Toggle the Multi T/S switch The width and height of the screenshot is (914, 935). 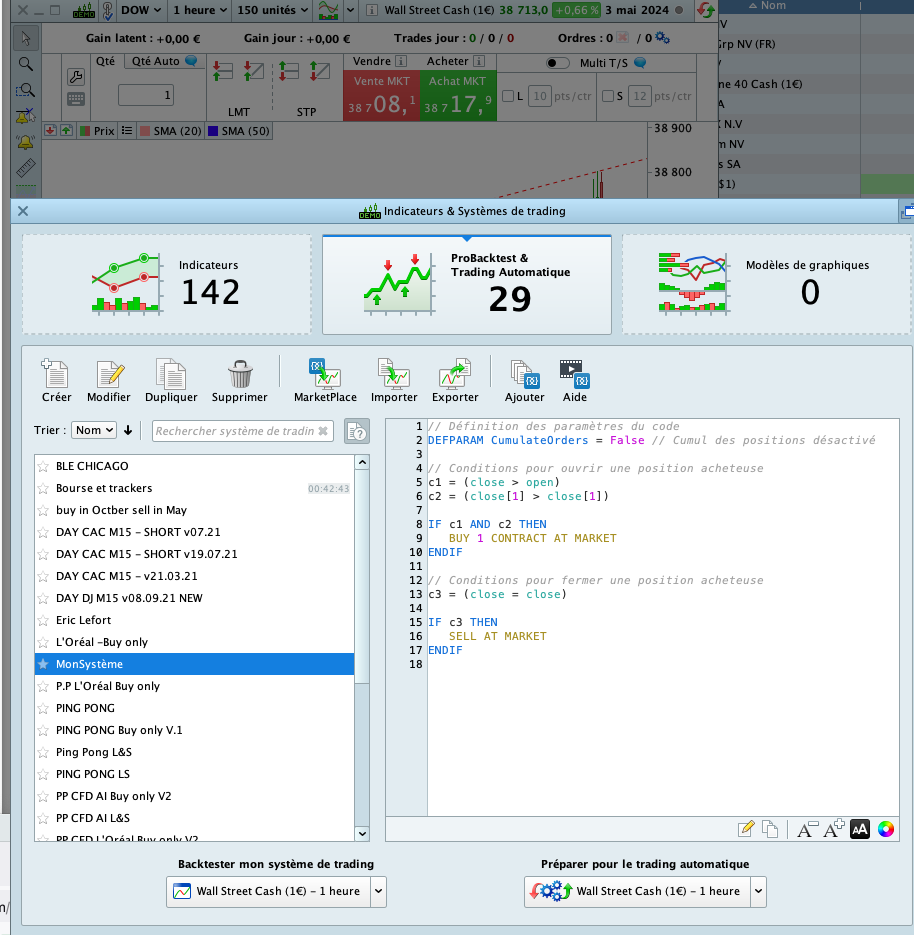pos(558,62)
